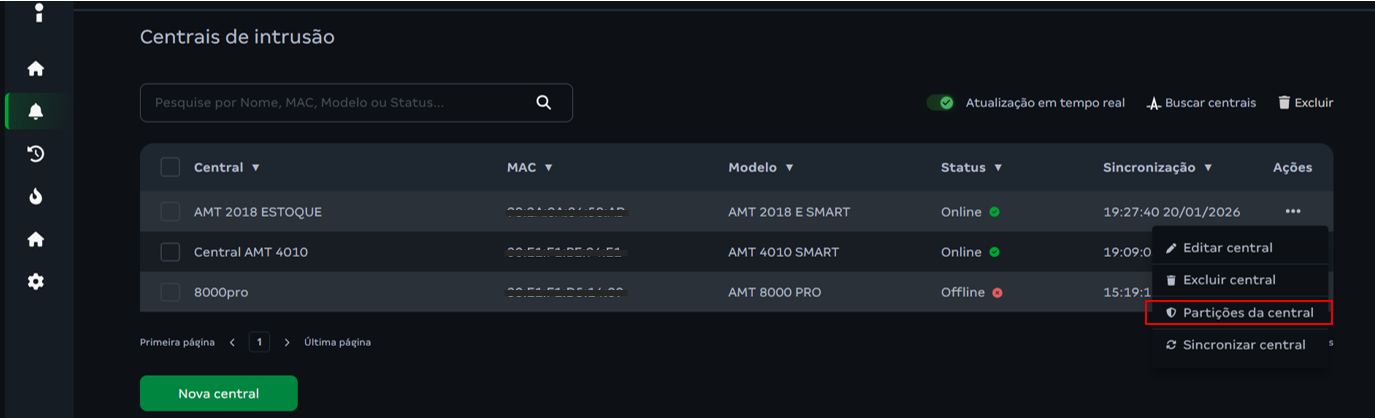Screen dimensions: 1375x418
Task: Click the Nova central button
Action: coord(218,393)
